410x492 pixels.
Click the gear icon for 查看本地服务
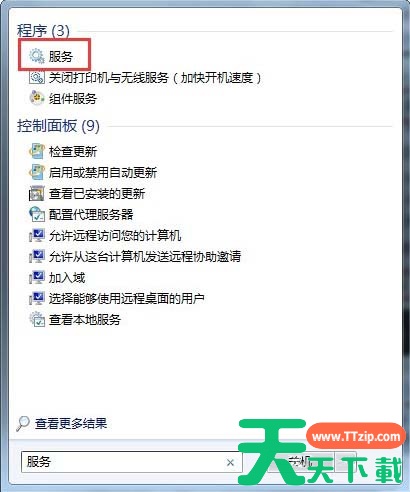37,319
